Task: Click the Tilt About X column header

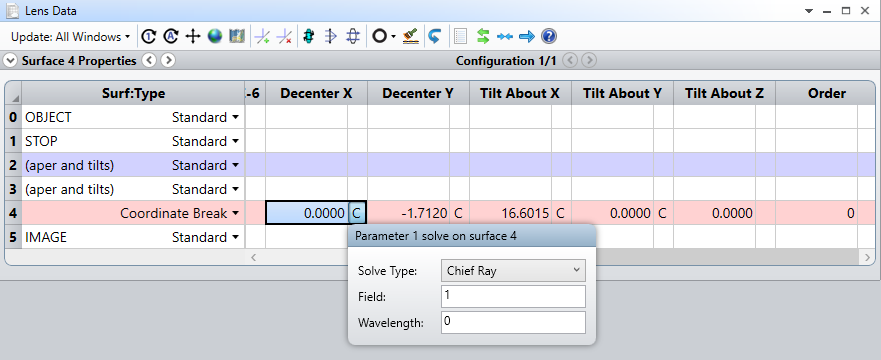Action: point(520,93)
